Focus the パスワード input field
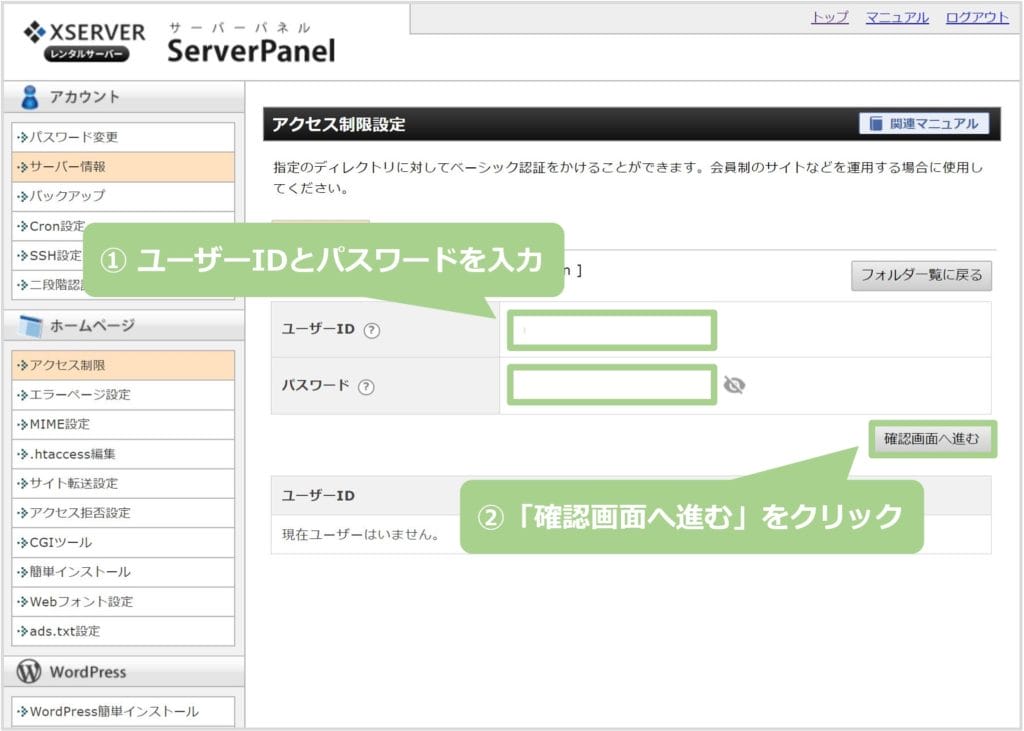This screenshot has width=1024, height=731. (x=612, y=386)
